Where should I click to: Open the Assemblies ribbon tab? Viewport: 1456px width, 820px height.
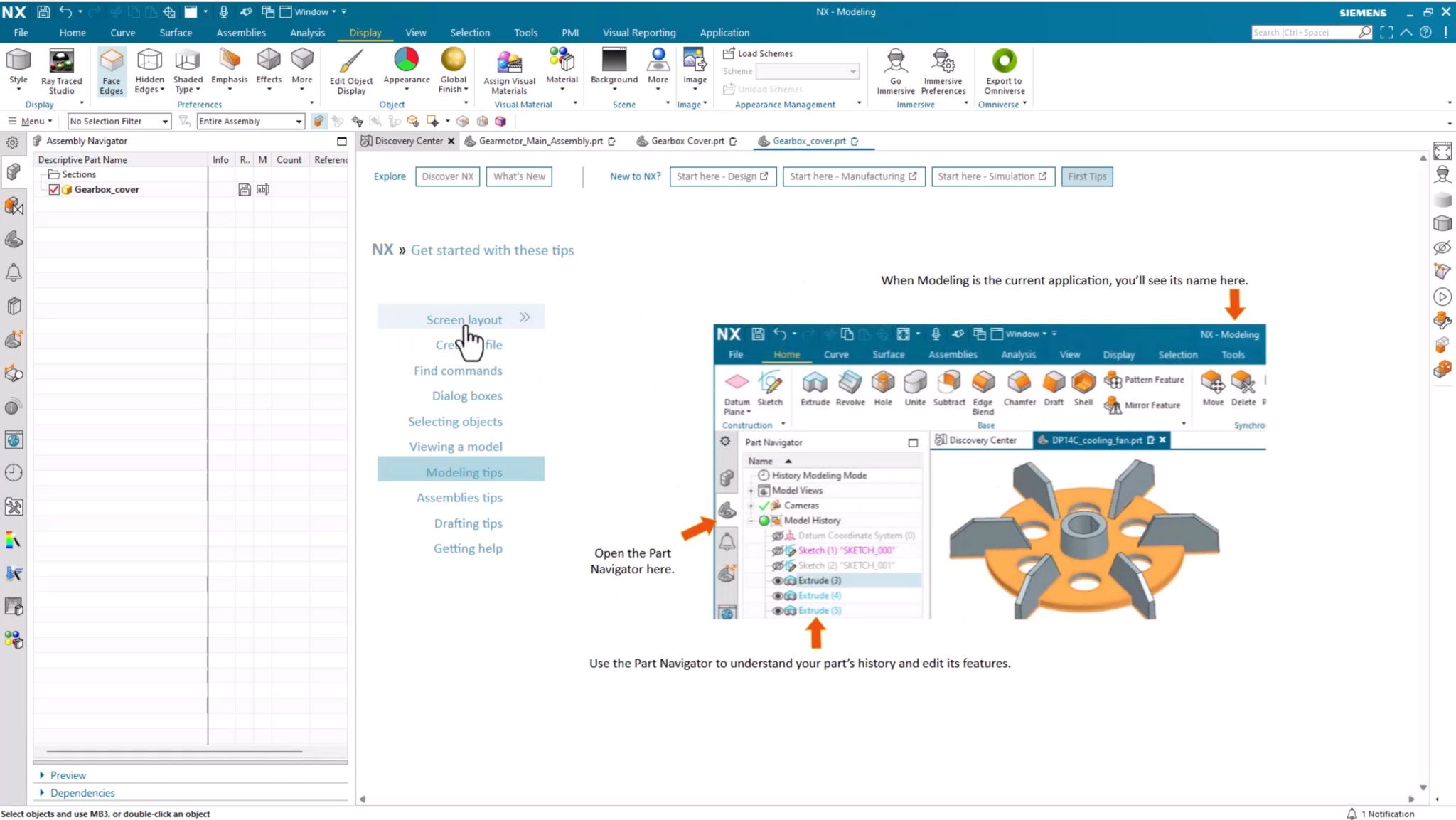[241, 33]
